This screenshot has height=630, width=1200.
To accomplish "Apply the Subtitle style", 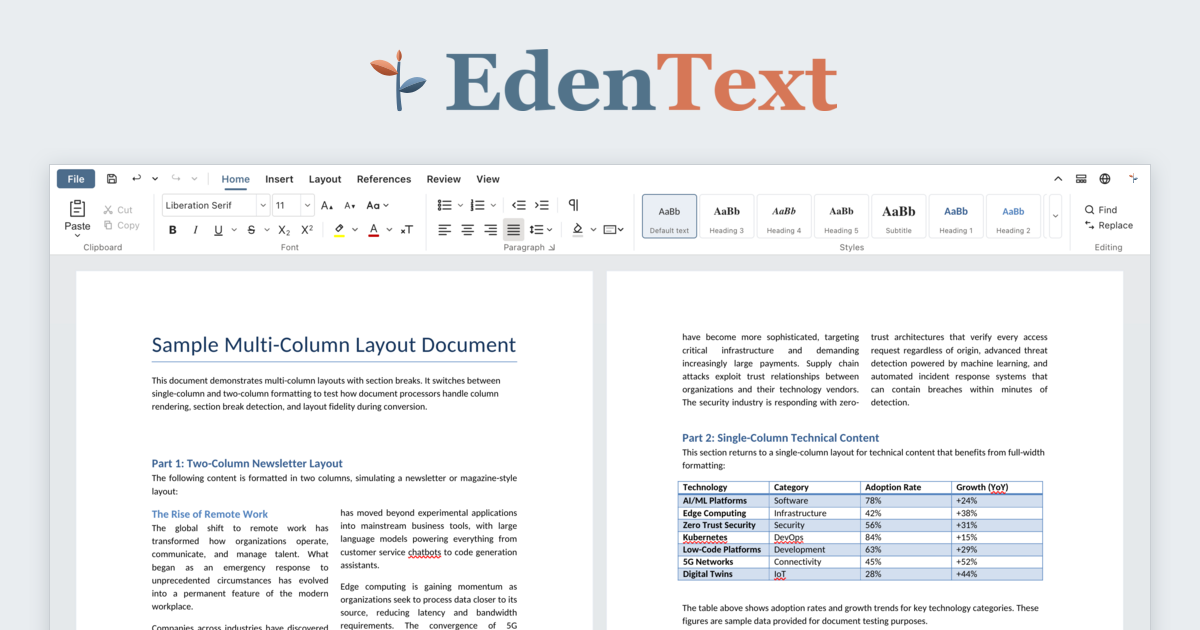I will [x=898, y=216].
